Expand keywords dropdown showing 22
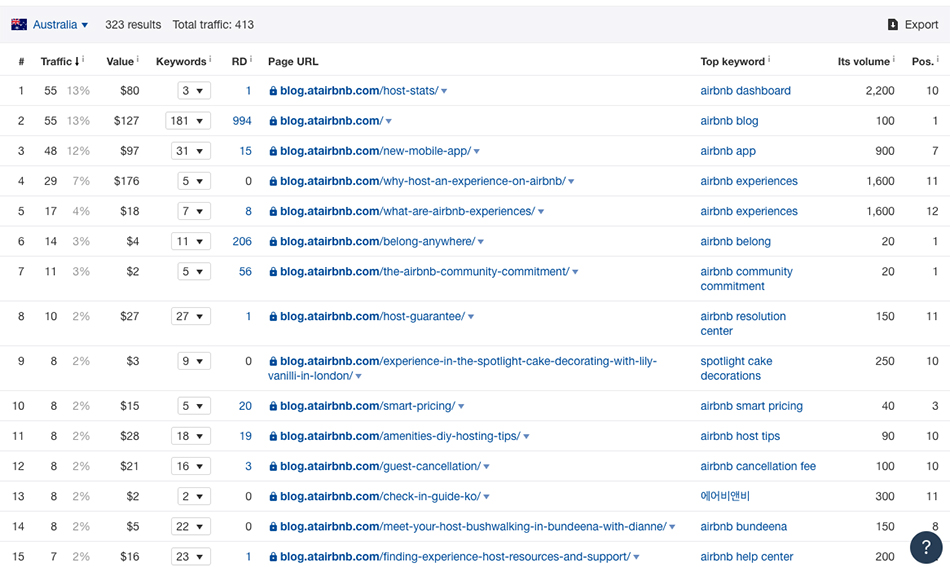950x567 pixels. [190, 526]
